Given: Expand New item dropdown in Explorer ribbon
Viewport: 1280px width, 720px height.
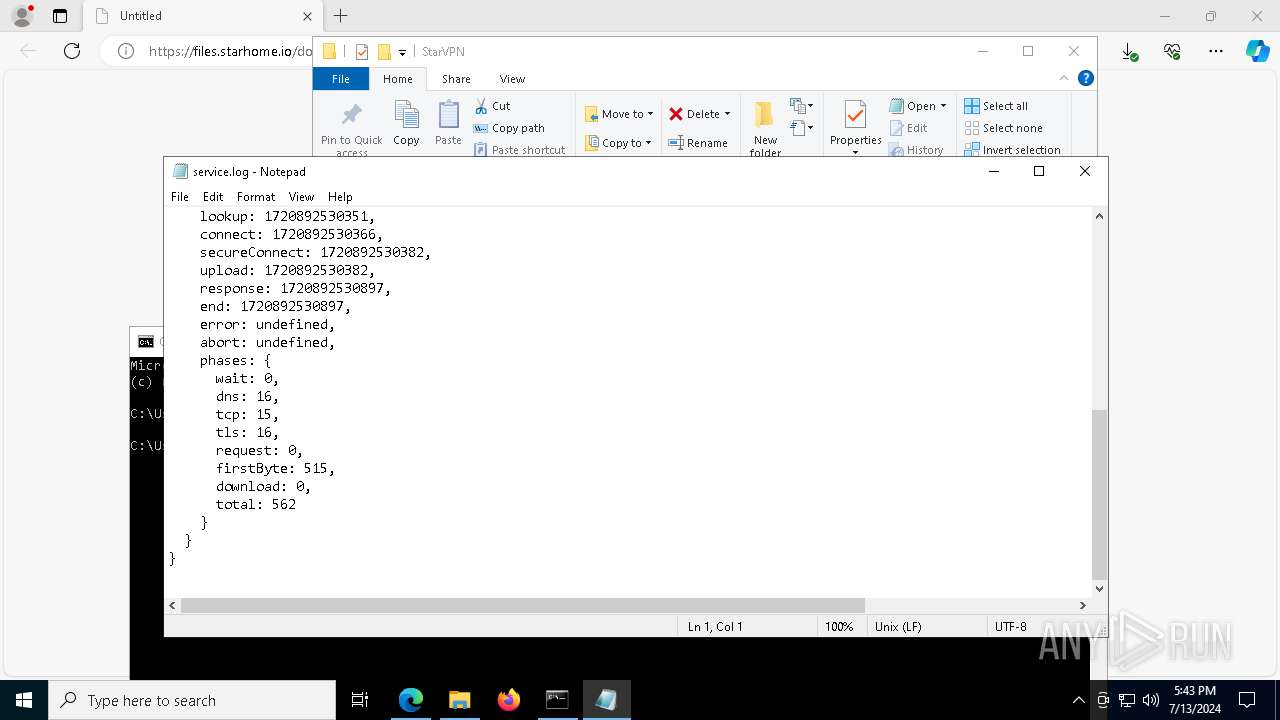Looking at the screenshot, I should click(x=801, y=106).
